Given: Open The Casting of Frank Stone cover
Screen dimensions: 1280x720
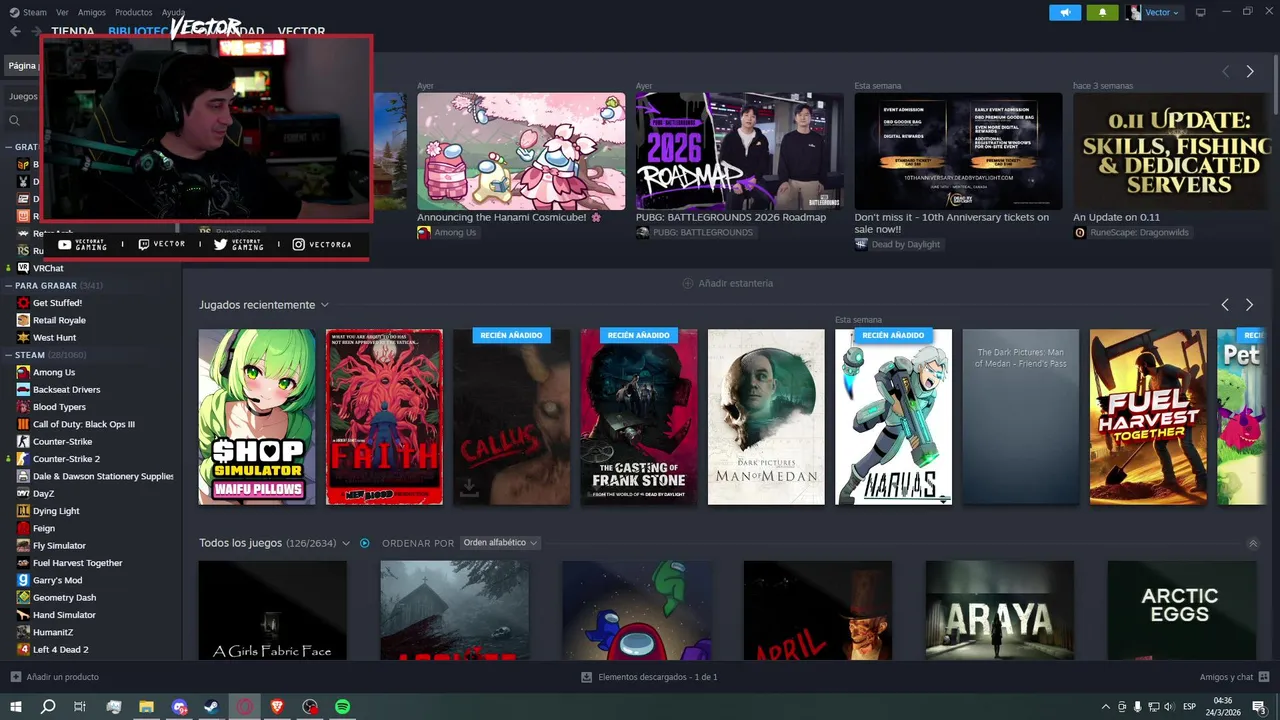Looking at the screenshot, I should [639, 417].
